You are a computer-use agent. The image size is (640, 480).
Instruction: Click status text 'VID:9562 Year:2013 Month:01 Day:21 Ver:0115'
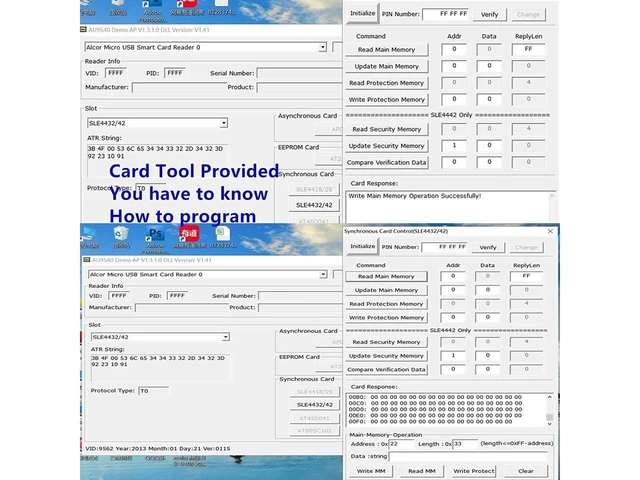[x=158, y=449]
